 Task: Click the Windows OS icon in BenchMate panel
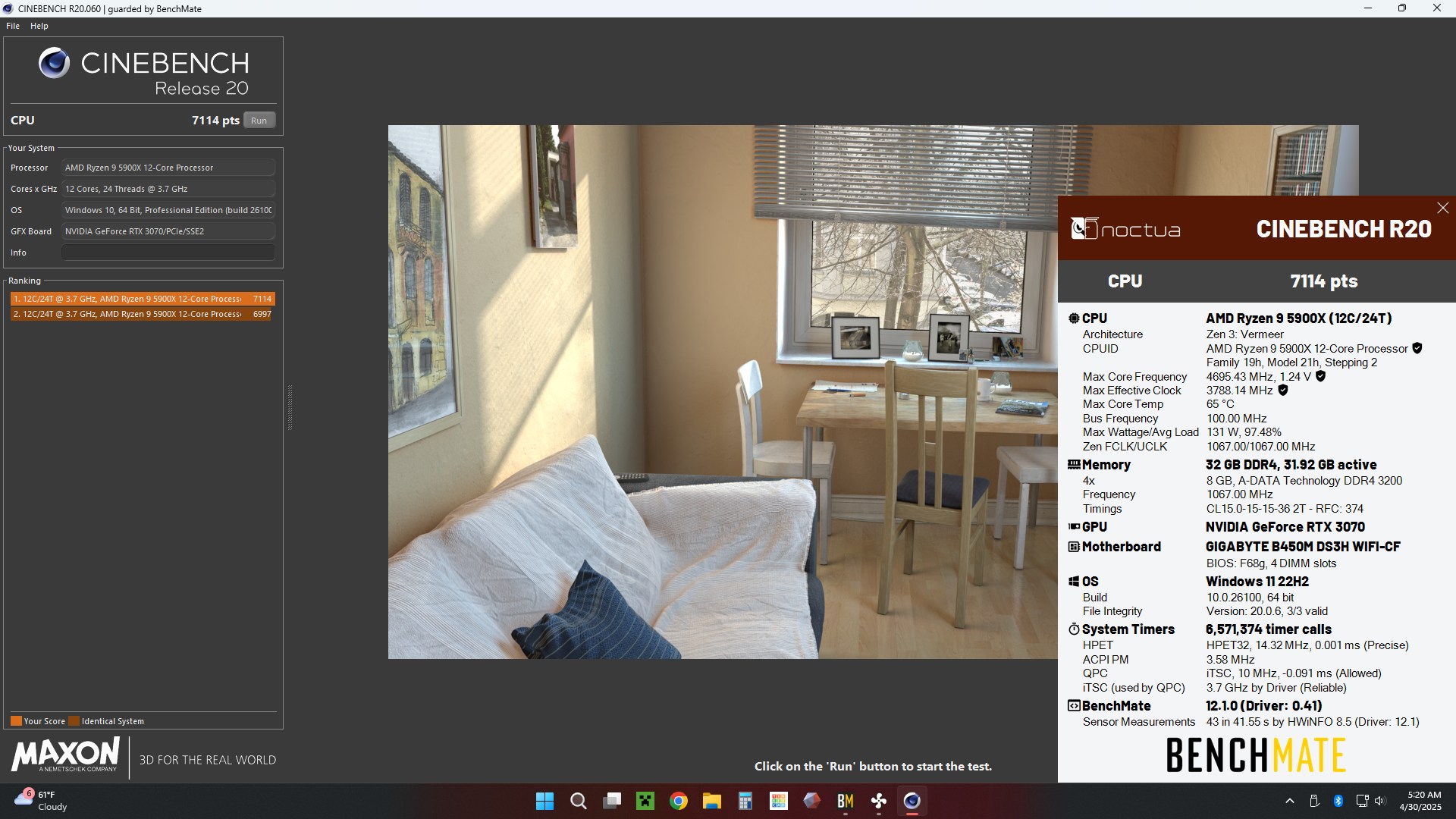point(1074,582)
